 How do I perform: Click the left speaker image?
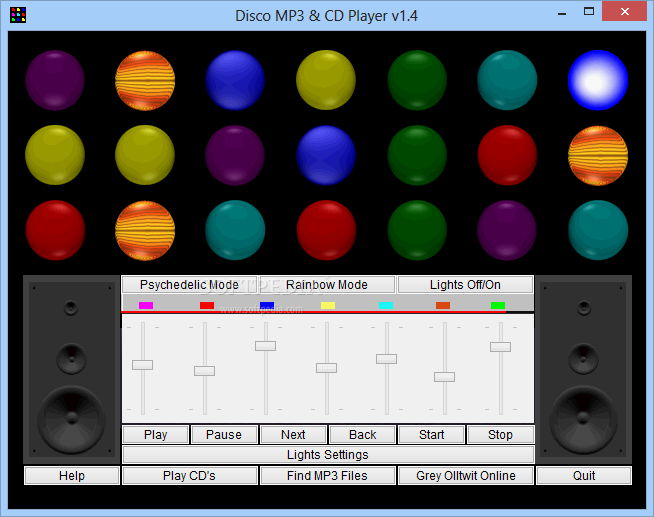point(72,369)
